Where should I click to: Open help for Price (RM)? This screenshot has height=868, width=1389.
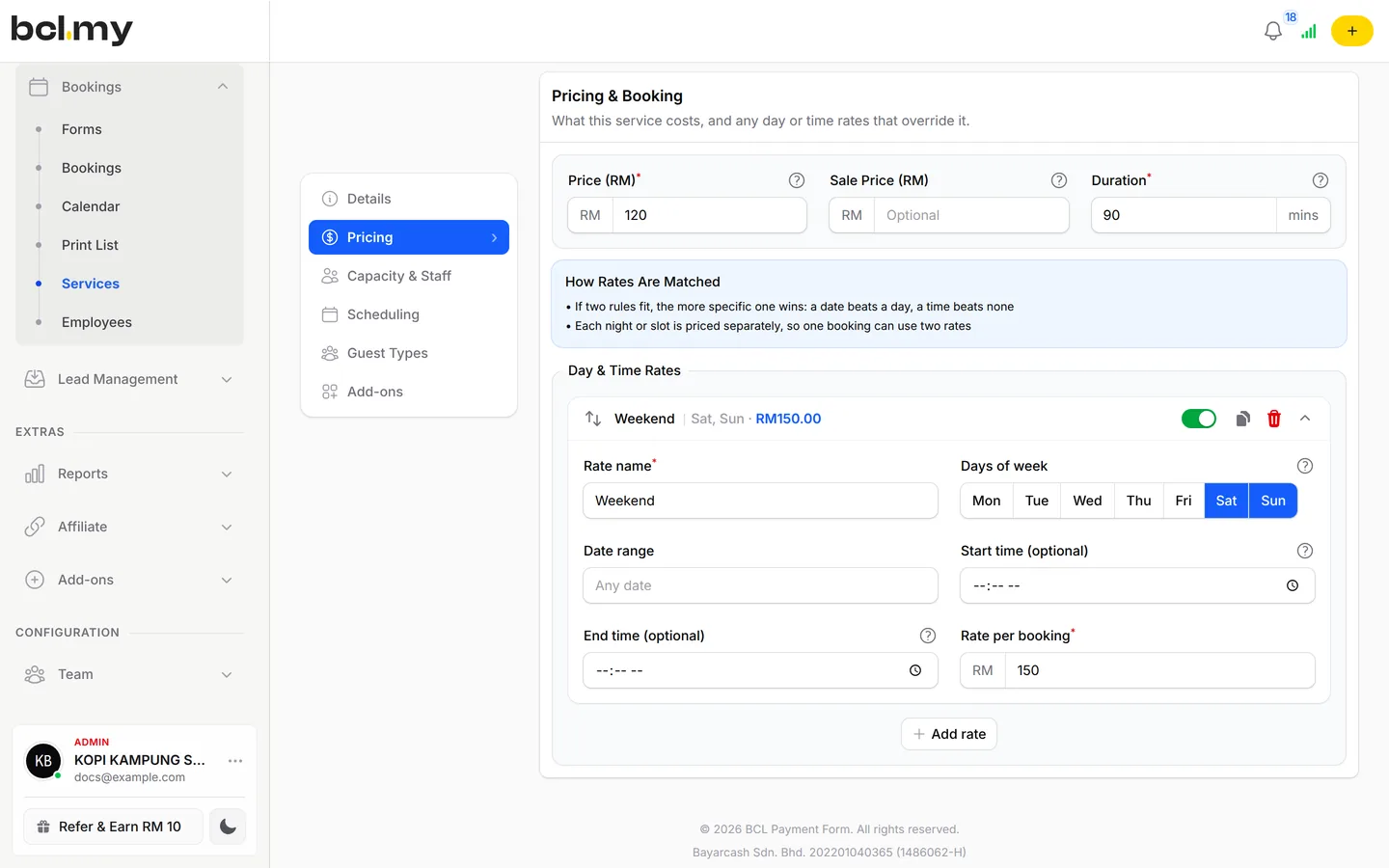tap(797, 180)
